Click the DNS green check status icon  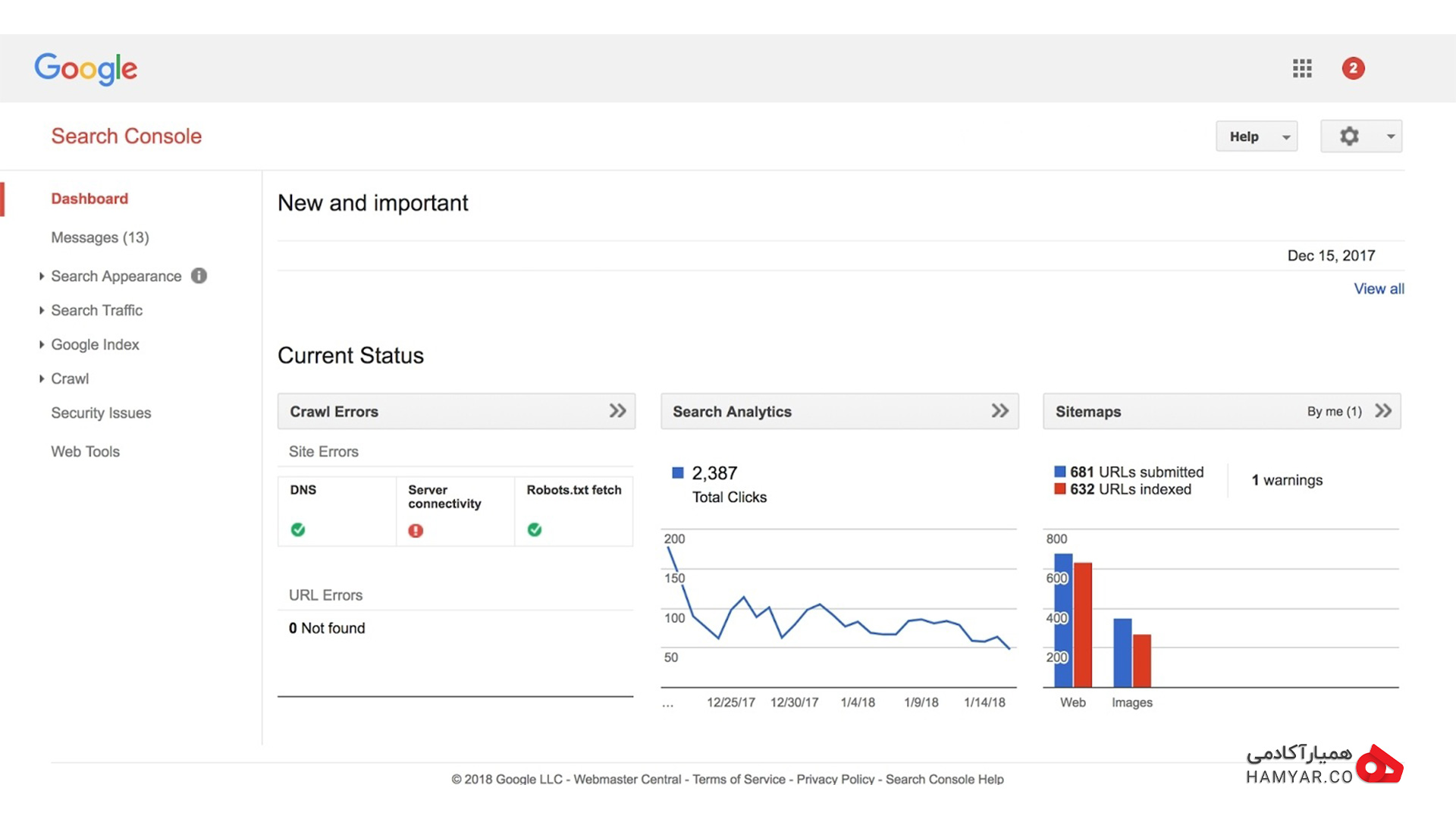[298, 529]
